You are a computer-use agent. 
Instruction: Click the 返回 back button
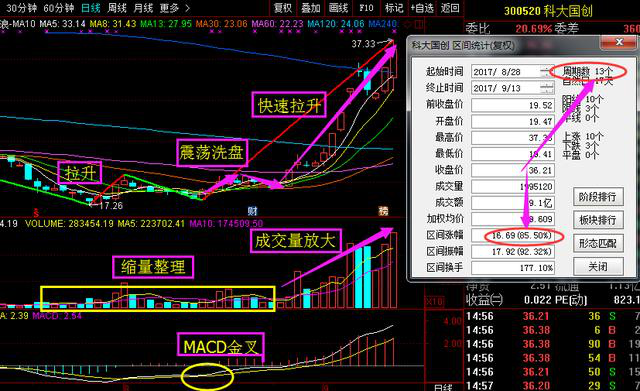click(450, 8)
